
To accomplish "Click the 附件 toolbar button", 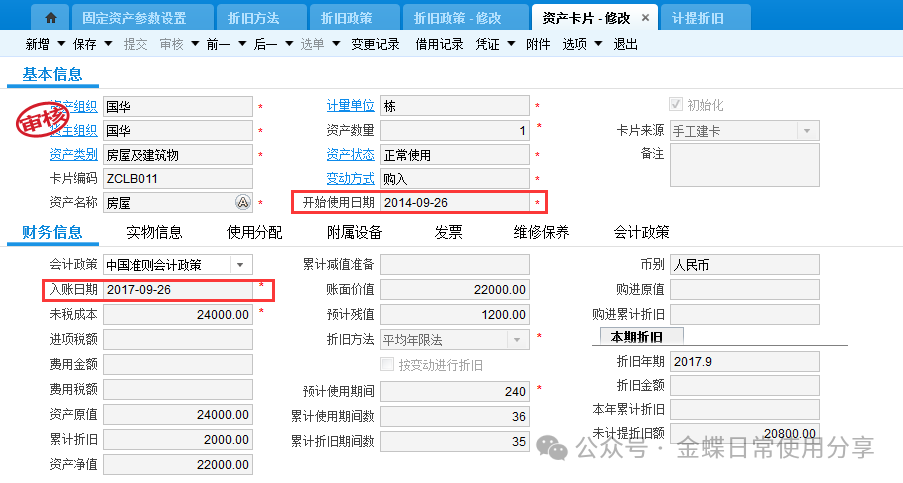I will [538, 44].
